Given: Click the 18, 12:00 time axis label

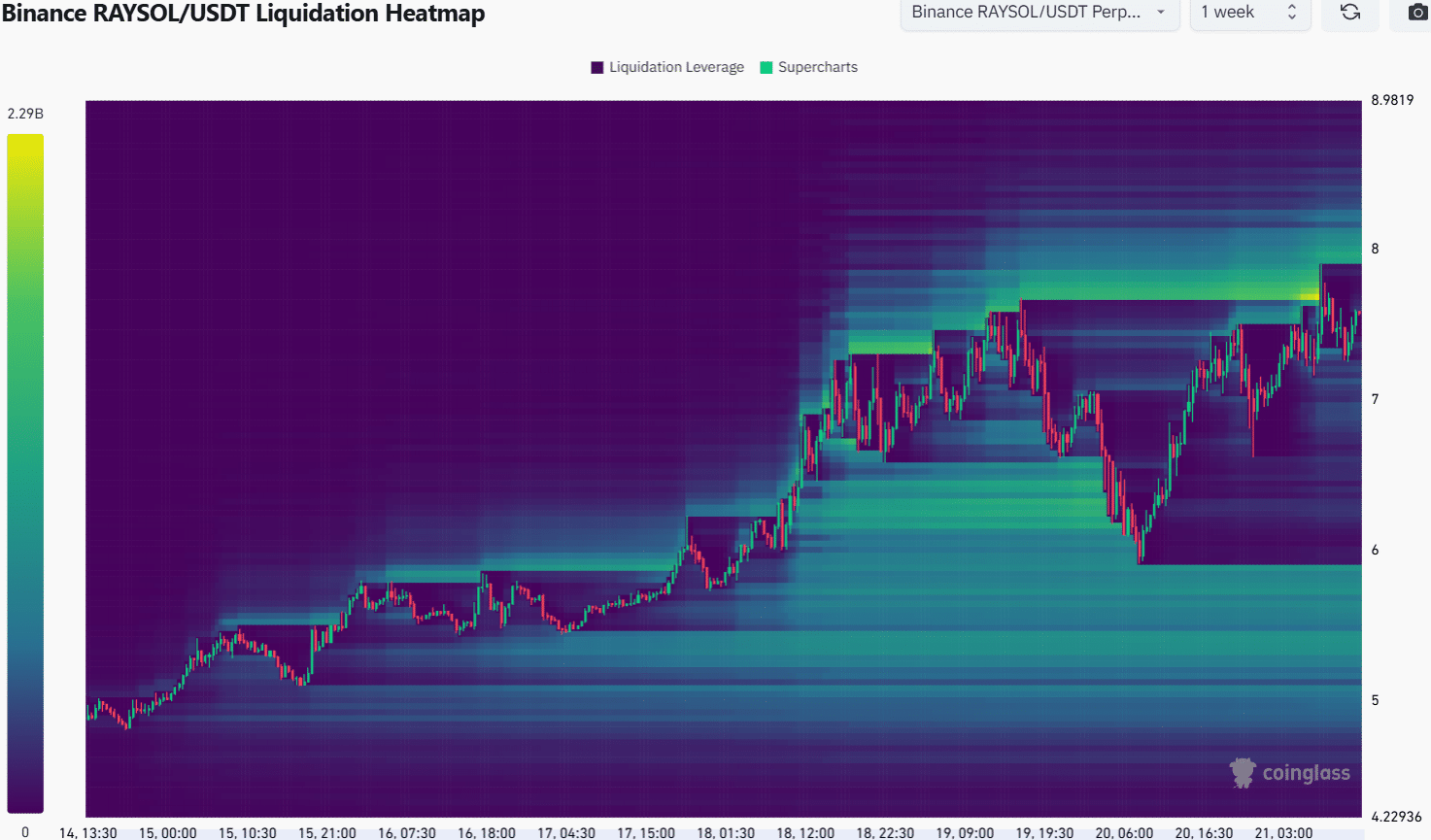Looking at the screenshot, I should (805, 833).
